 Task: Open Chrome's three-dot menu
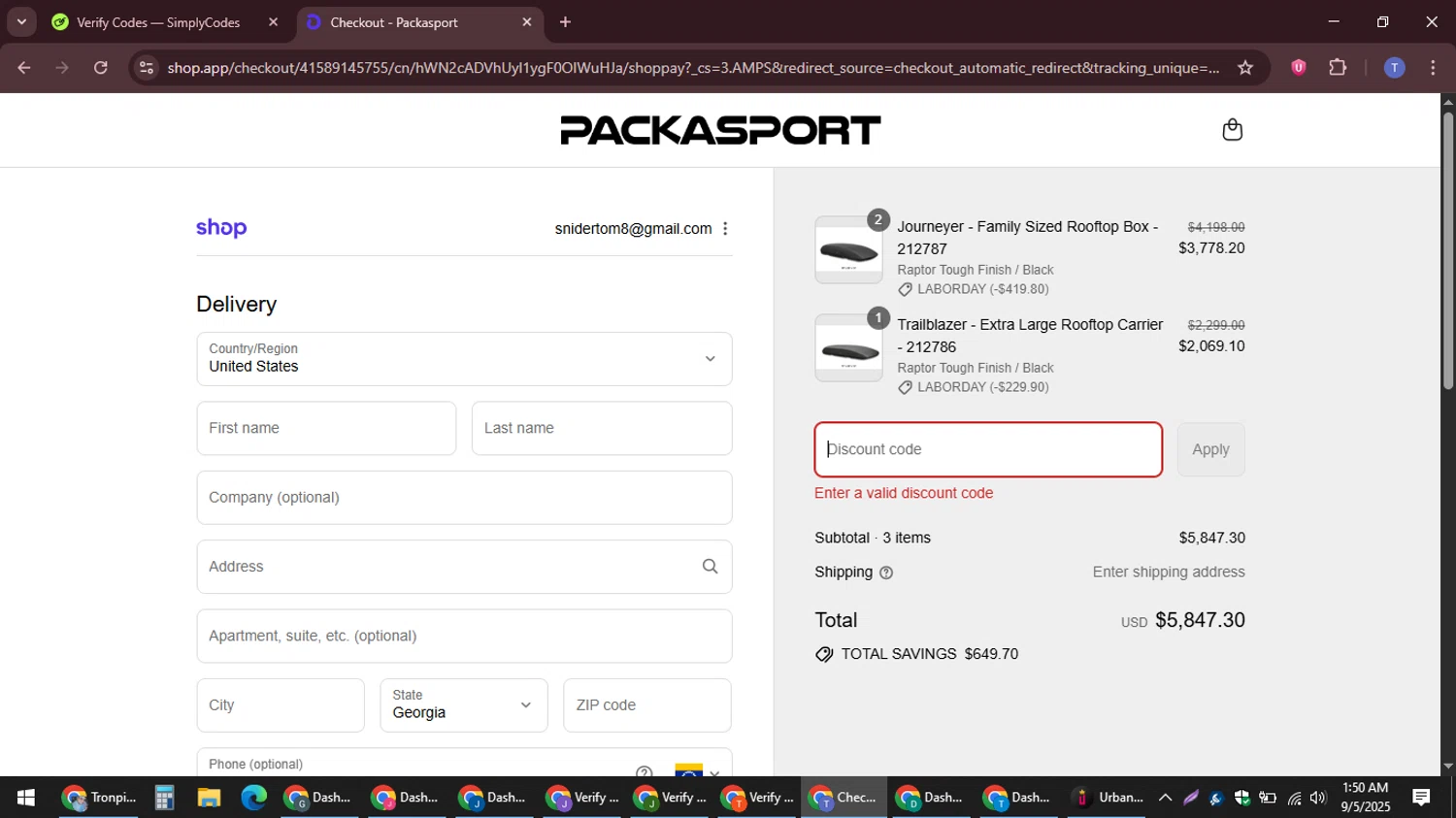coord(1433,68)
